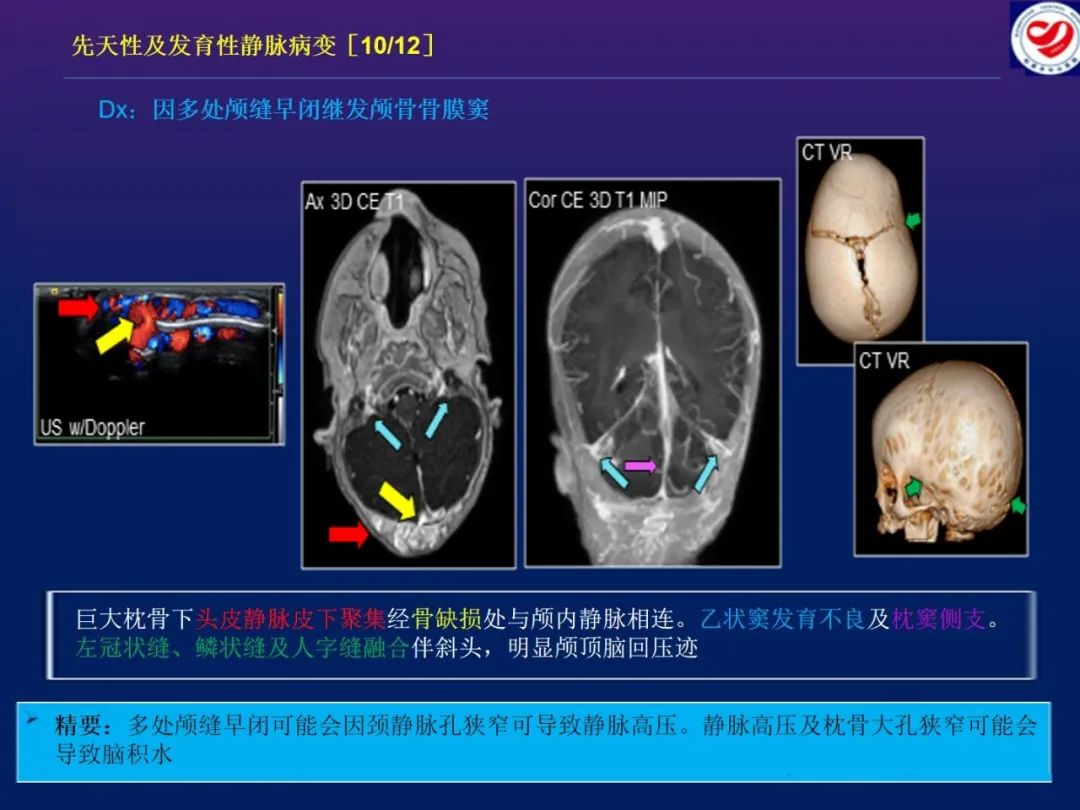Click the cyan text 乙状窦发育不良
1080x810 pixels.
pyautogui.click(x=783, y=619)
